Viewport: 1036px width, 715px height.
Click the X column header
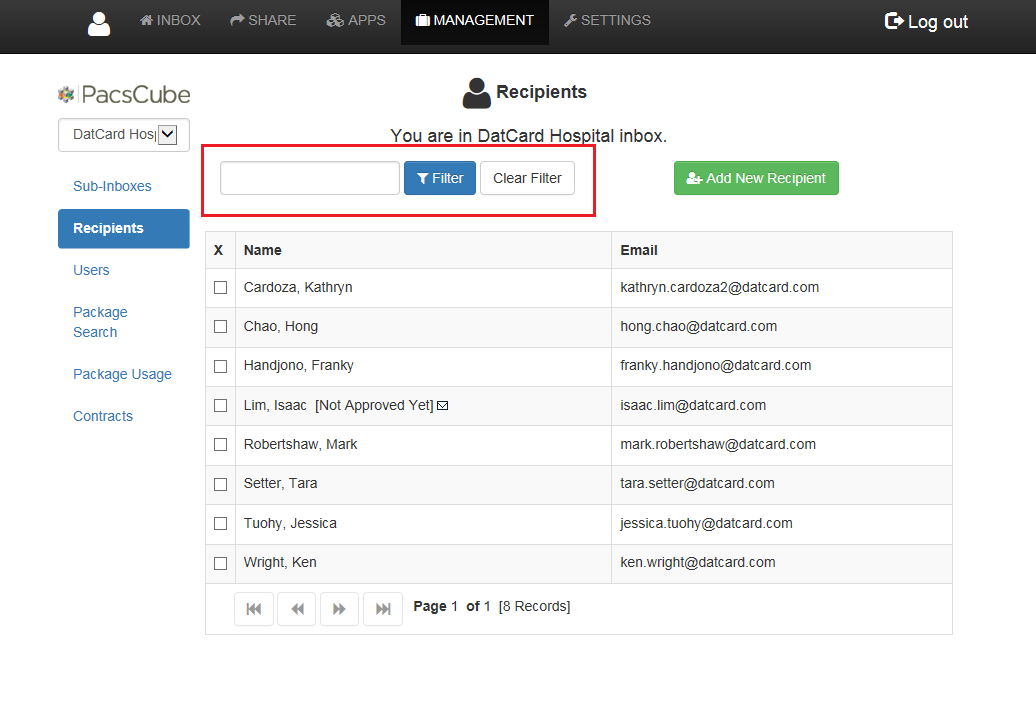tap(219, 250)
